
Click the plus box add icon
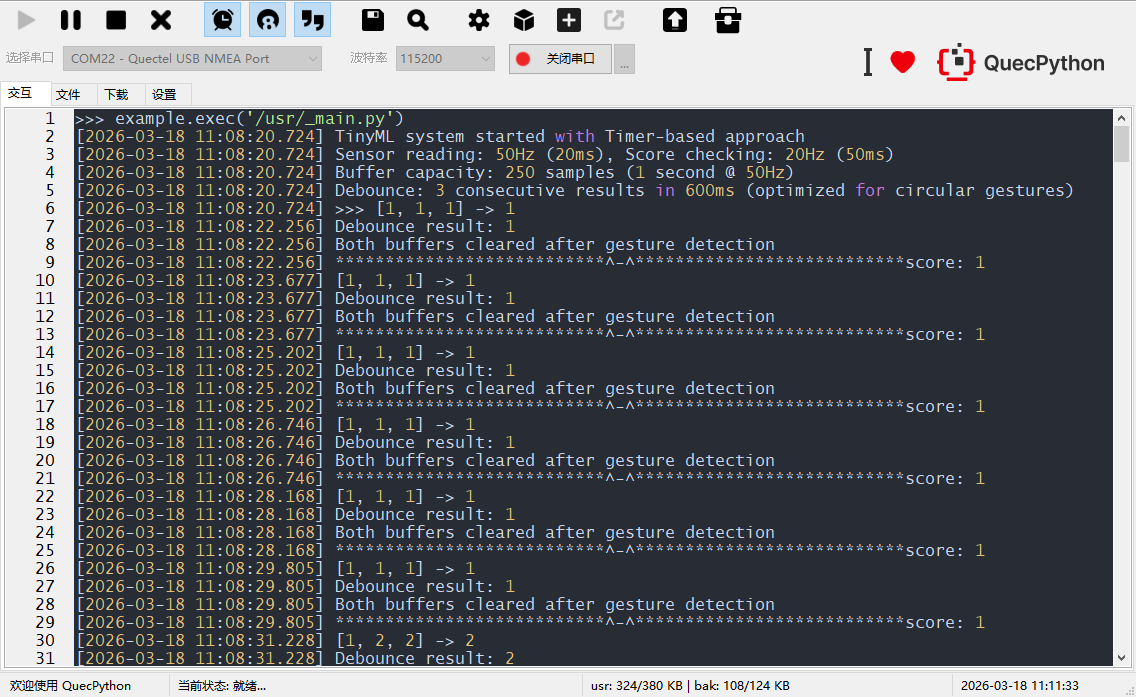coord(569,20)
